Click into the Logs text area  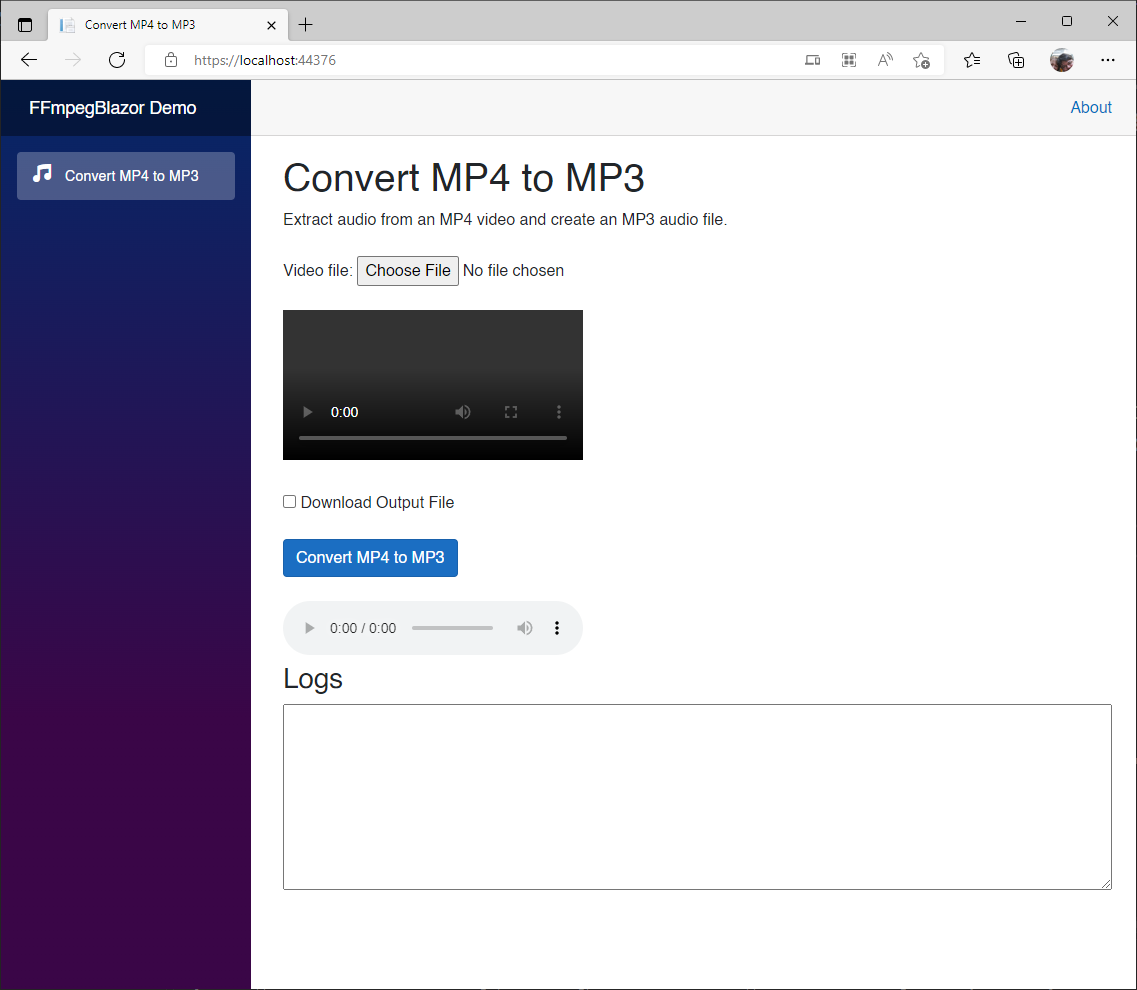click(x=697, y=796)
